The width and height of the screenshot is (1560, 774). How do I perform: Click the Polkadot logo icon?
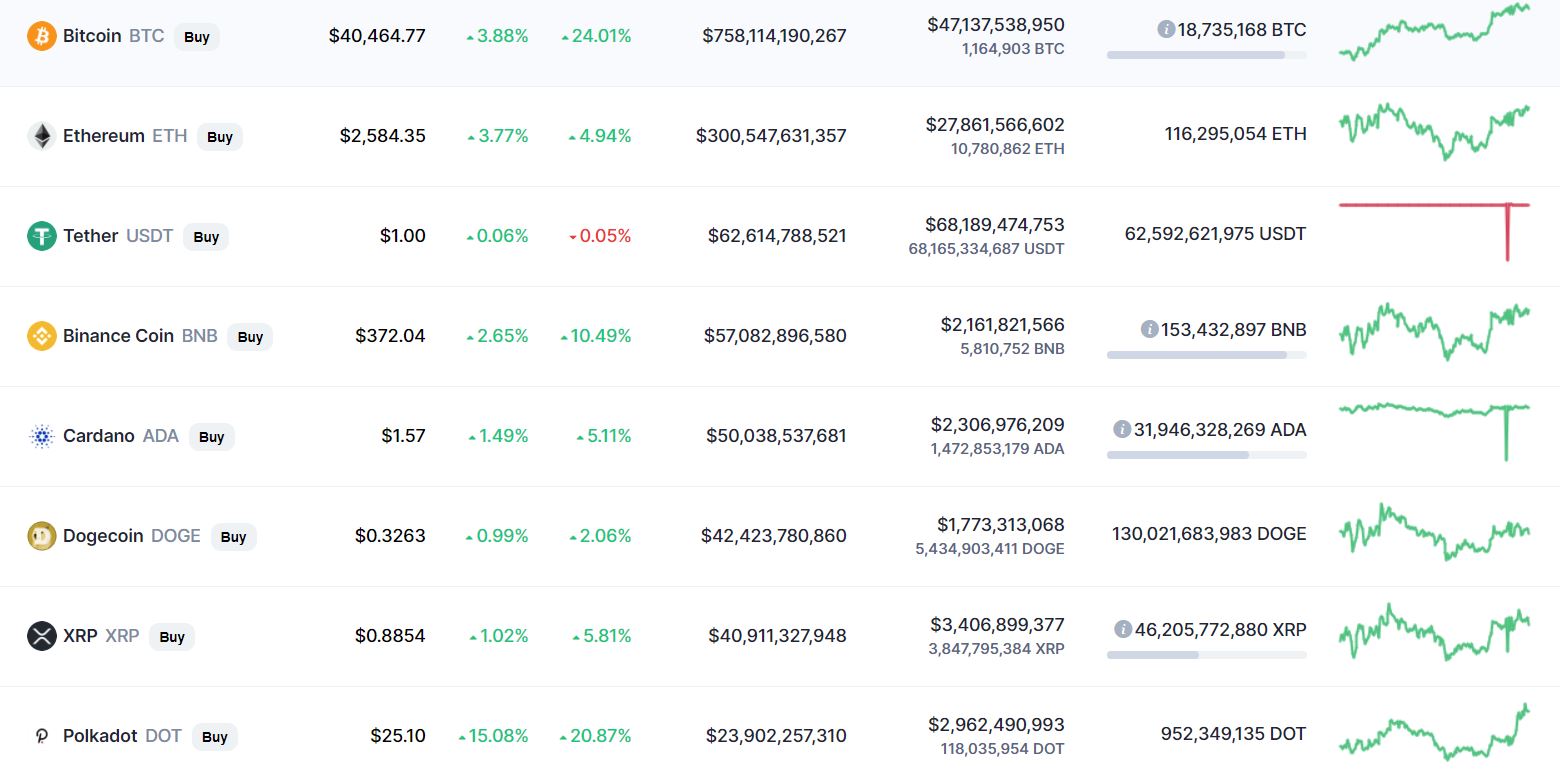coord(42,736)
